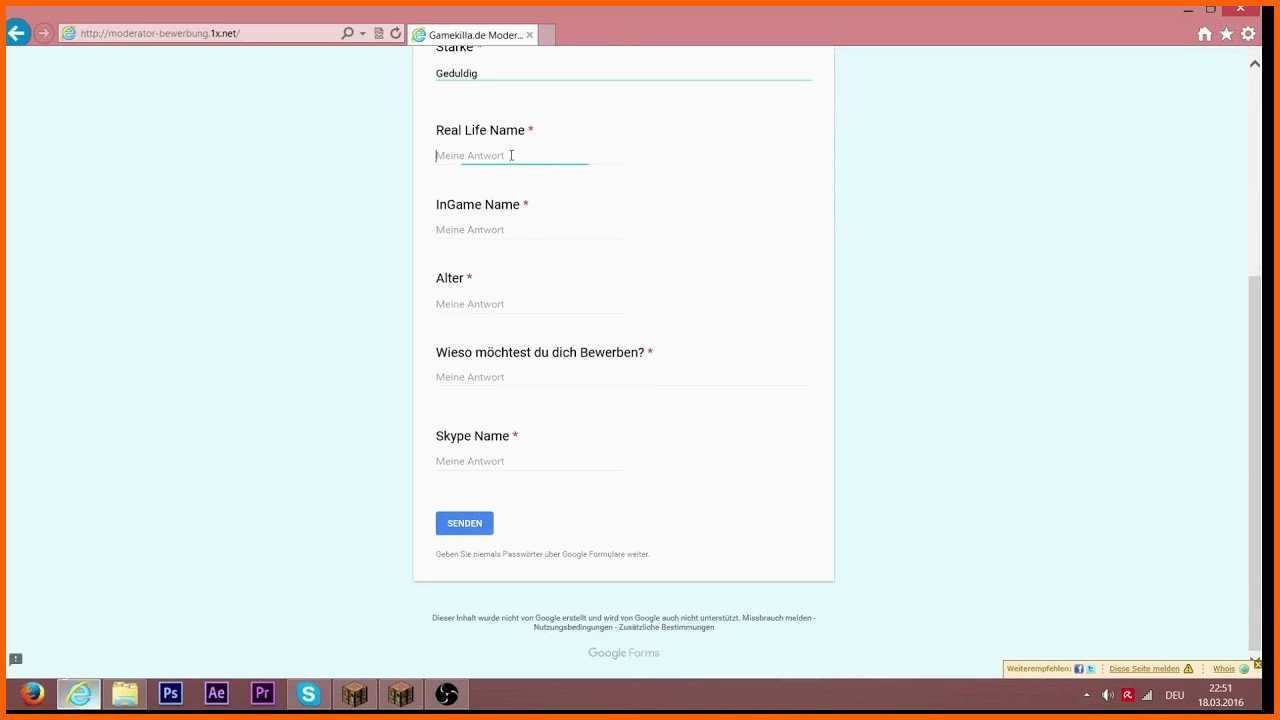The width and height of the screenshot is (1280, 720).
Task: Share the page via Facebook icon
Action: click(1079, 669)
